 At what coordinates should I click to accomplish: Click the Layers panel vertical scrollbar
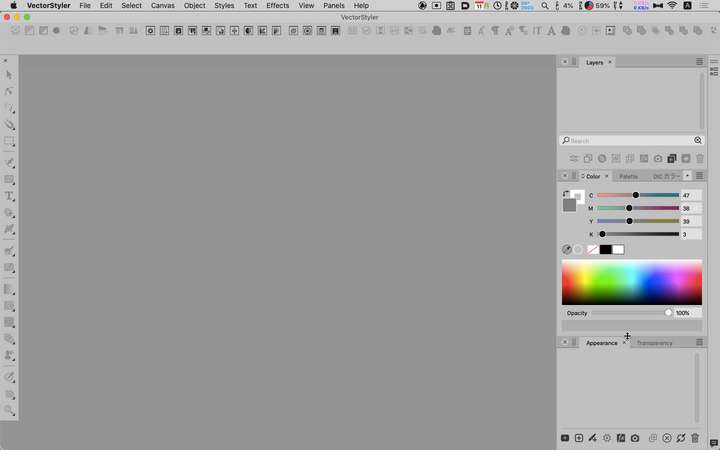pyautogui.click(x=701, y=100)
